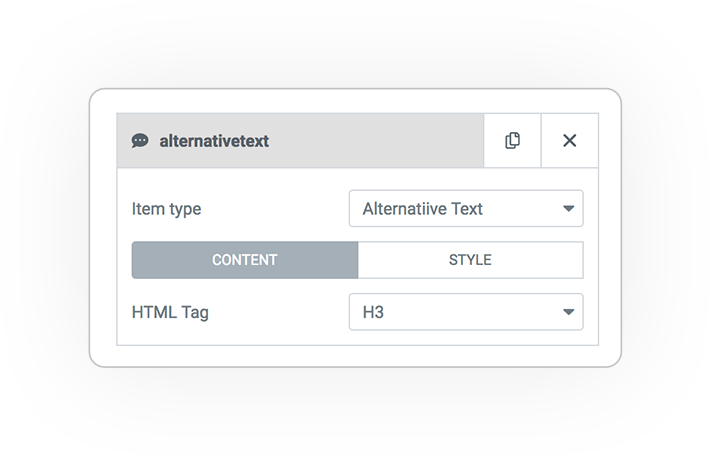Switch to the CONTENT tab
Screen dimensions: 710x456
[x=245, y=260]
